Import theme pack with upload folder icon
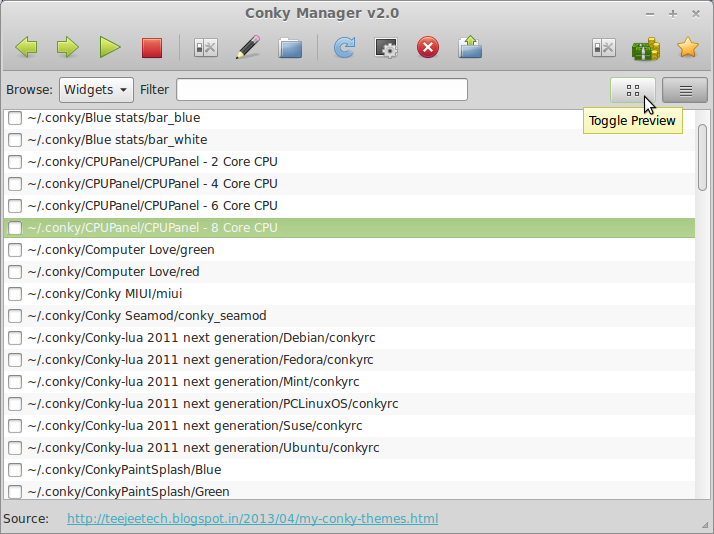The width and height of the screenshot is (714, 534). click(470, 47)
